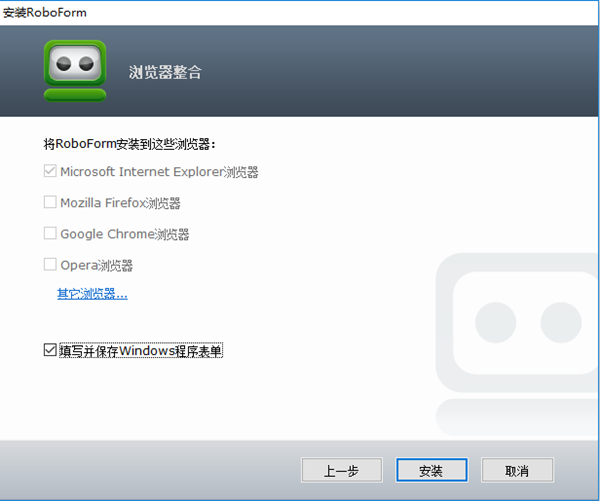This screenshot has height=501, width=600.
Task: Click the Mozilla Firefox浏览器 label text
Action: (x=120, y=203)
